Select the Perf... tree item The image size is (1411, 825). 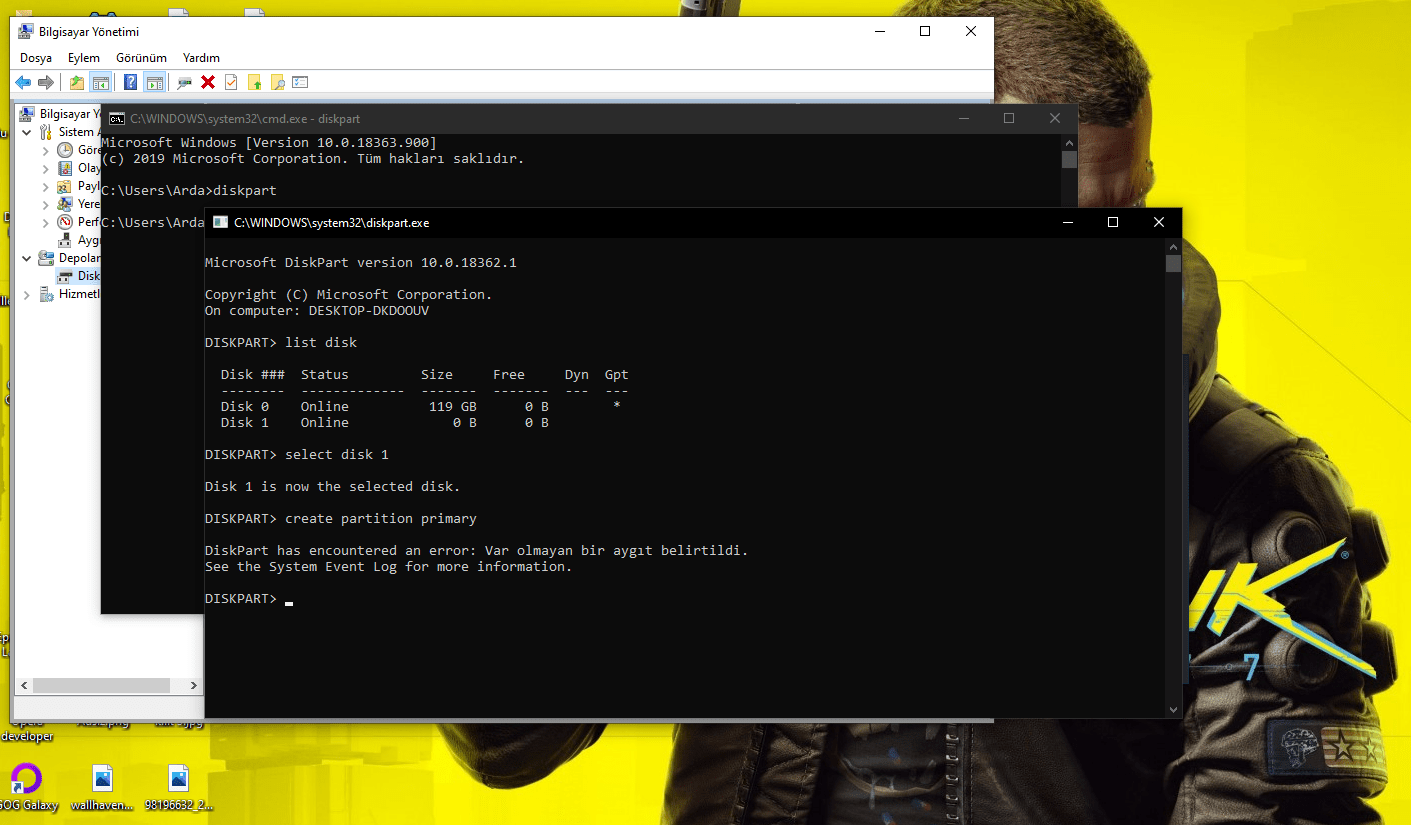pyautogui.click(x=78, y=222)
